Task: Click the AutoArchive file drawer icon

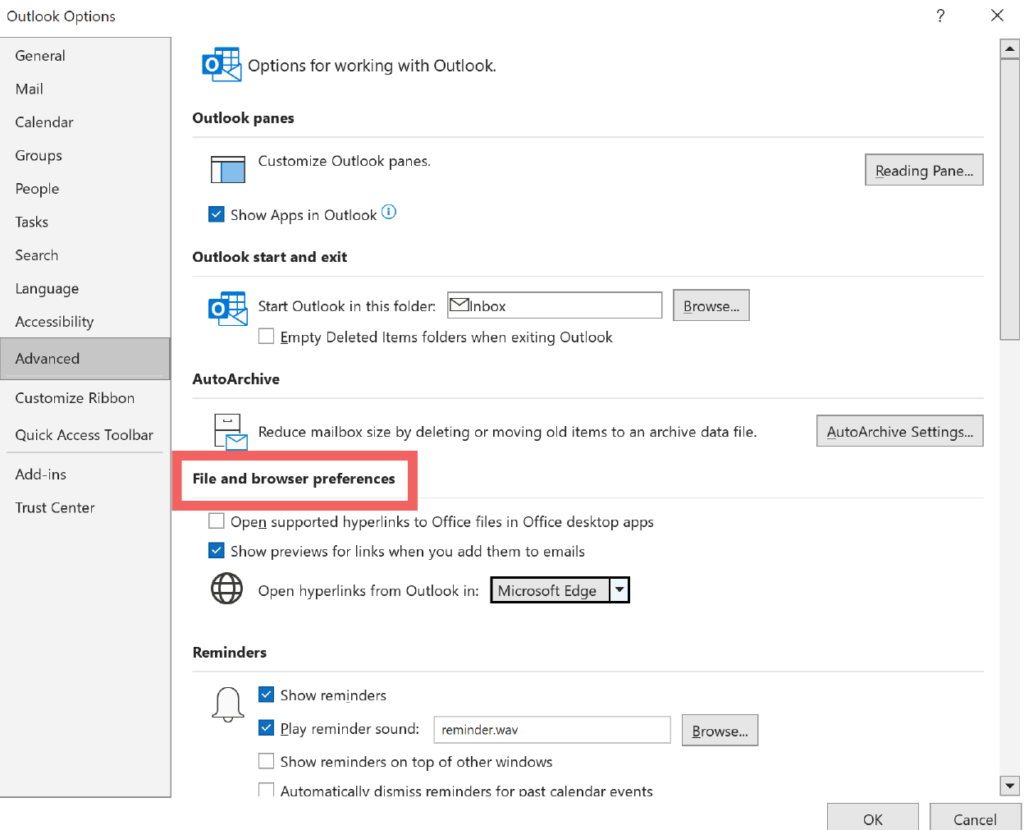Action: (x=229, y=431)
